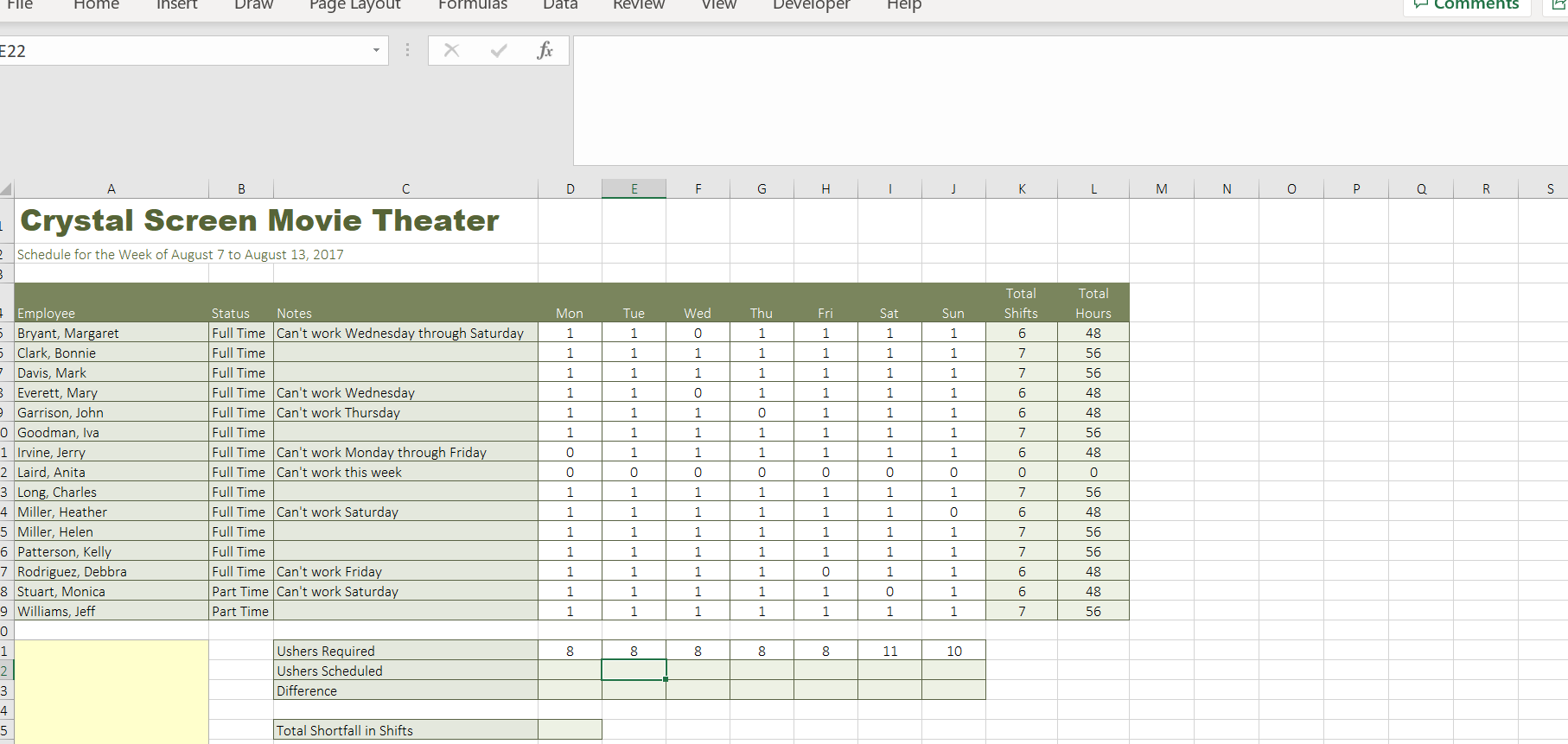This screenshot has width=1568, height=744.
Task: Select column M header
Action: (1162, 188)
